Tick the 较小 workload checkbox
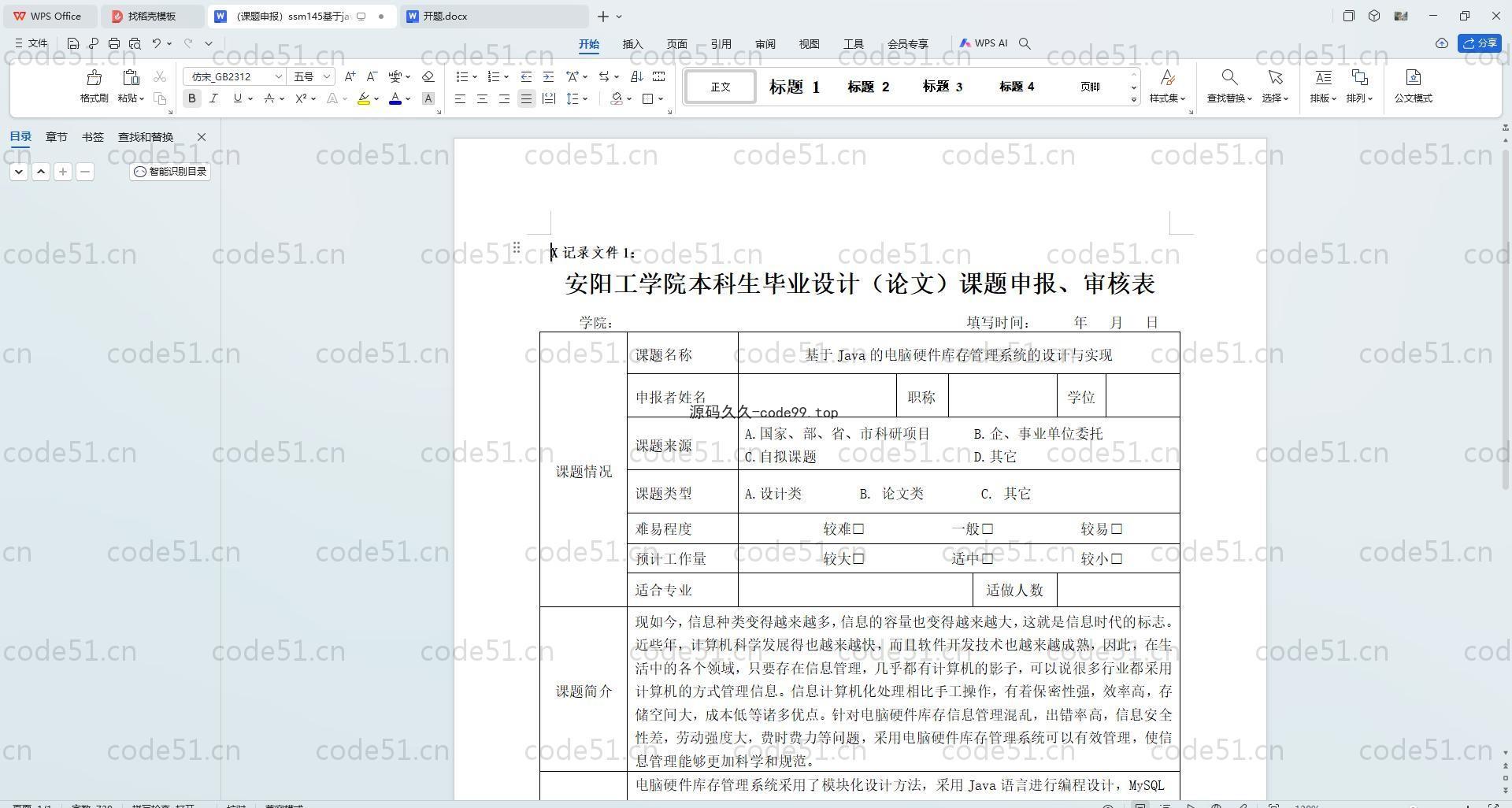Viewport: 1512px width, 808px height. point(1117,559)
